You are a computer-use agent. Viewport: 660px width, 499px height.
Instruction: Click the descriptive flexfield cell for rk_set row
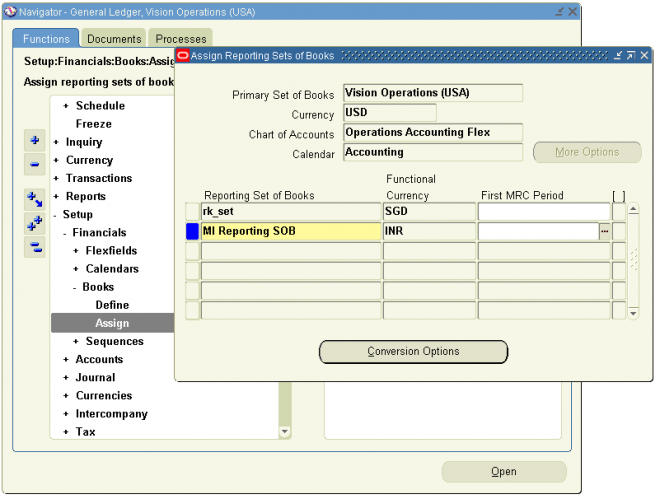618,212
